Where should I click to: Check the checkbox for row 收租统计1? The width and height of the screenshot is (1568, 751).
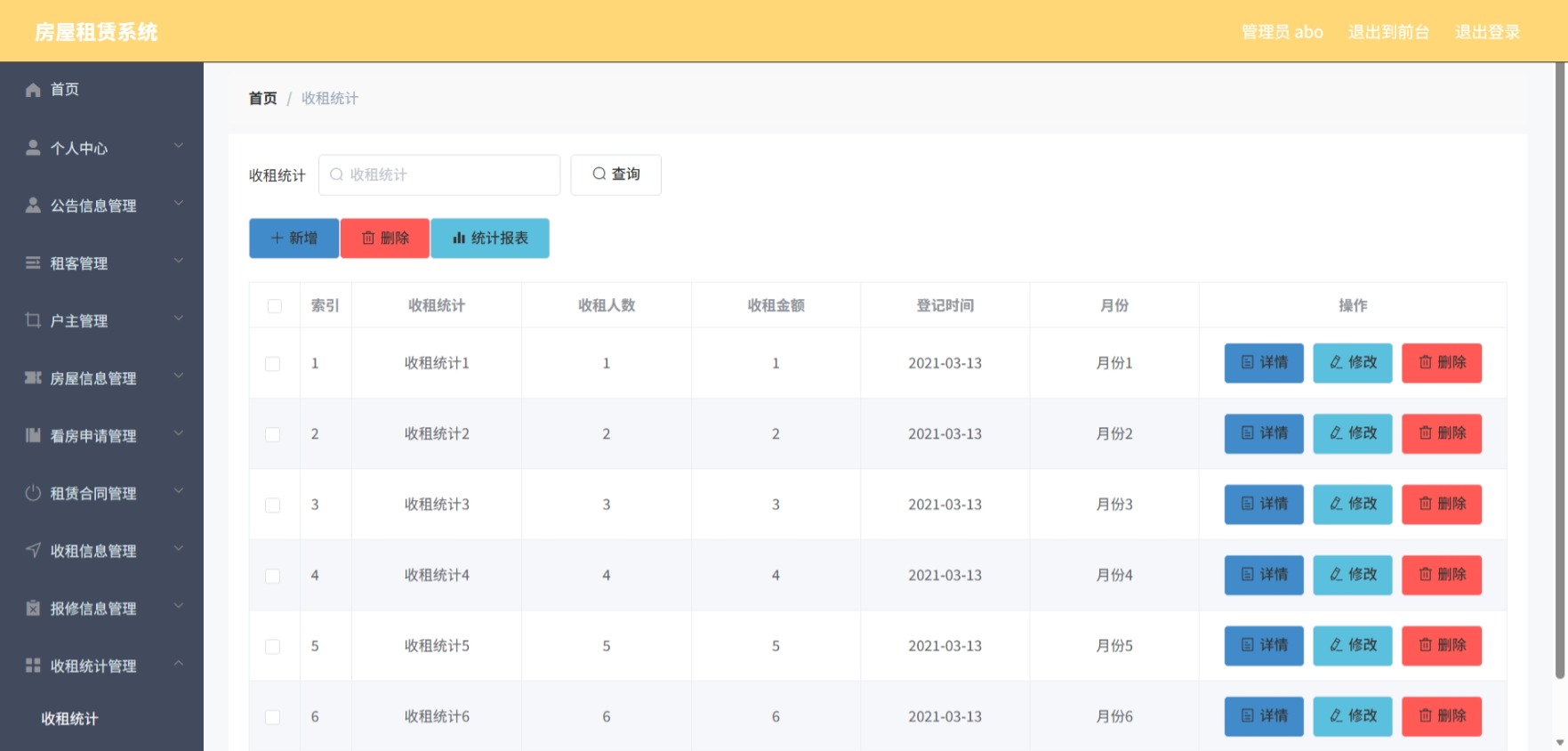[273, 364]
